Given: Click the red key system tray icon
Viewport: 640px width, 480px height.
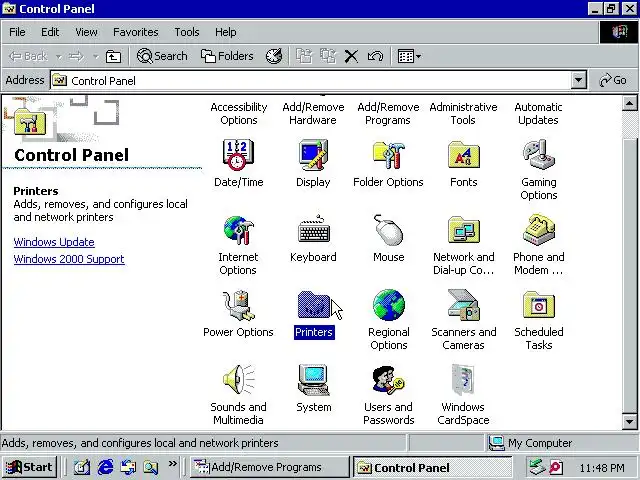Looking at the screenshot, I should (556, 468).
